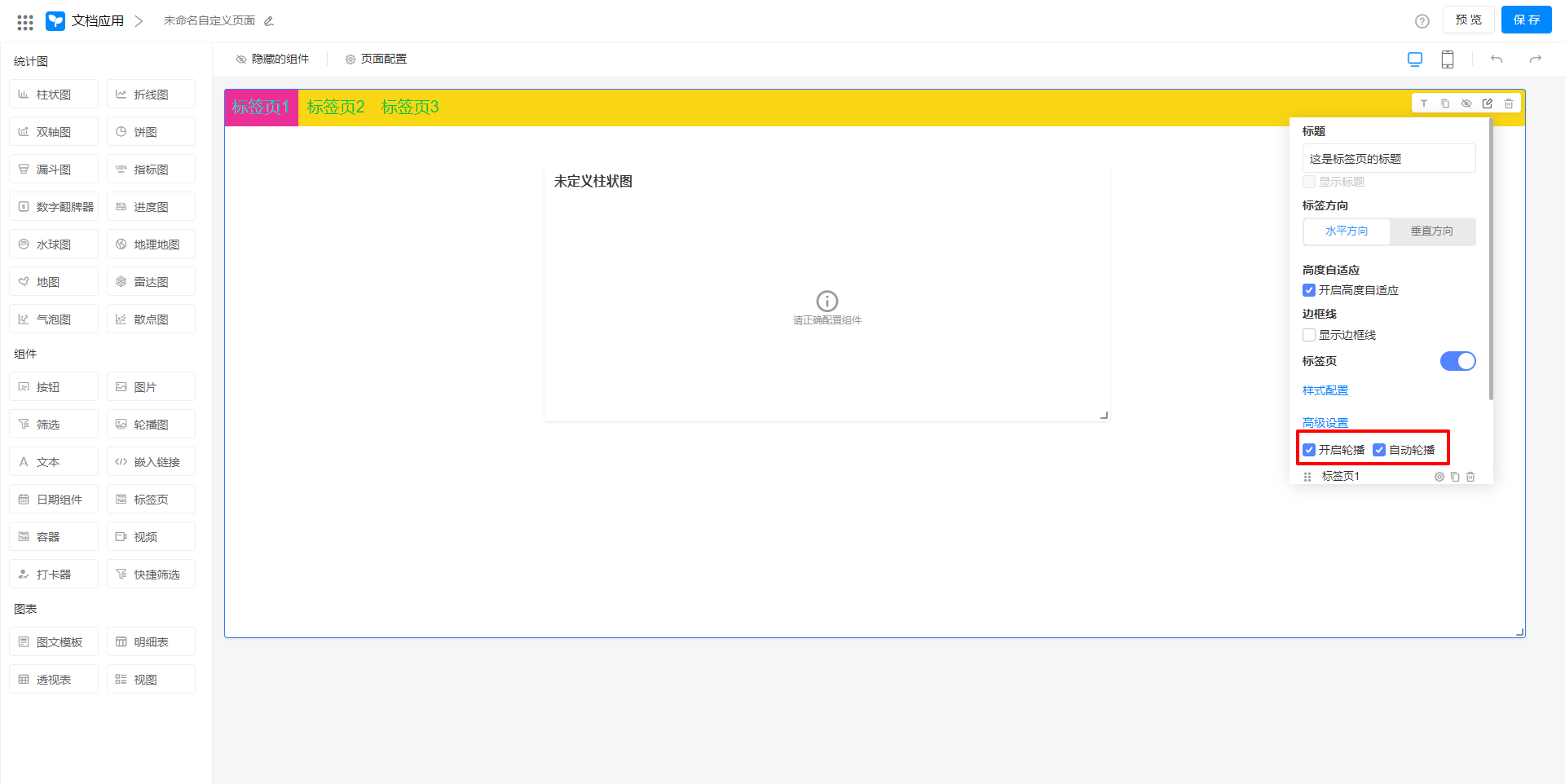Open the app launcher grid icon
1565x784 pixels.
(25, 22)
